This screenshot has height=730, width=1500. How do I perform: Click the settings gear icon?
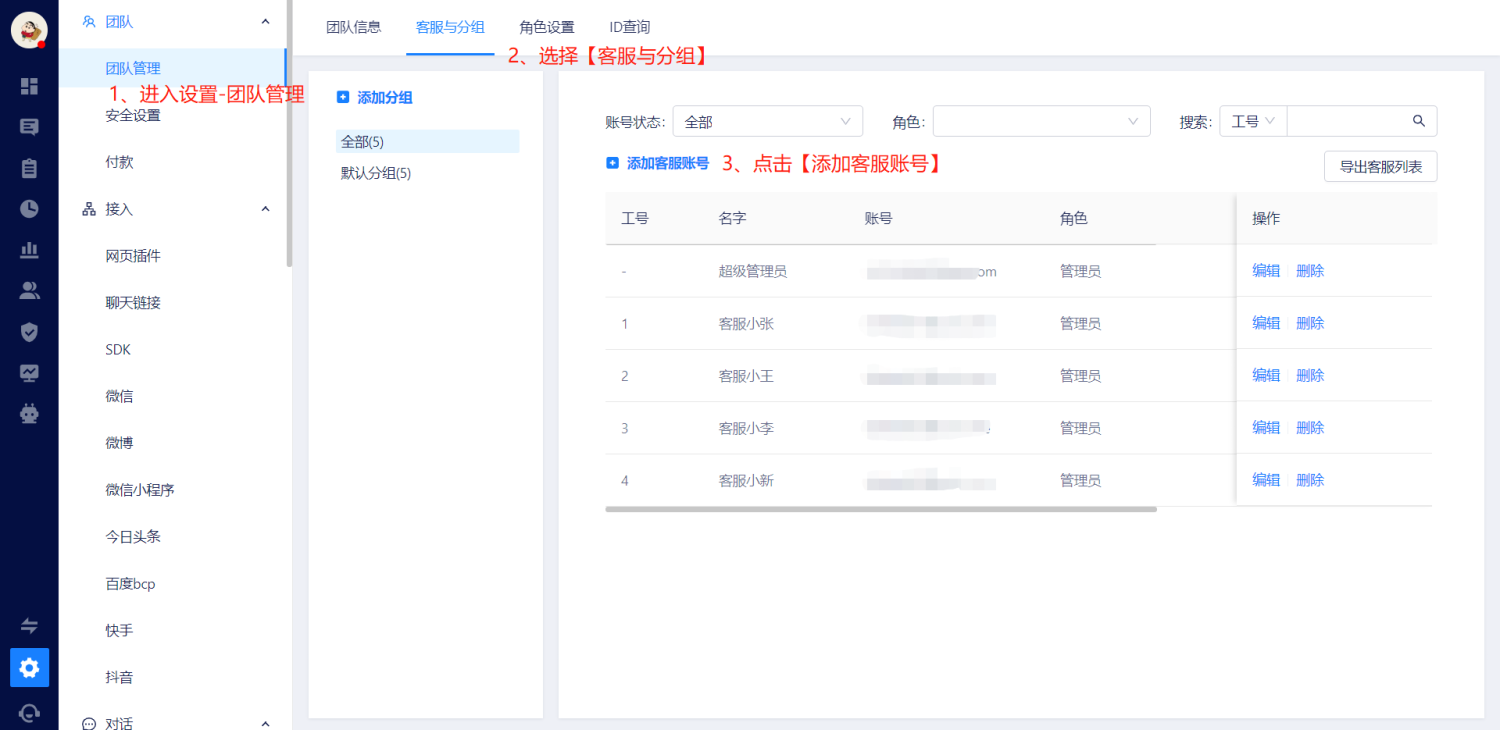(29, 667)
